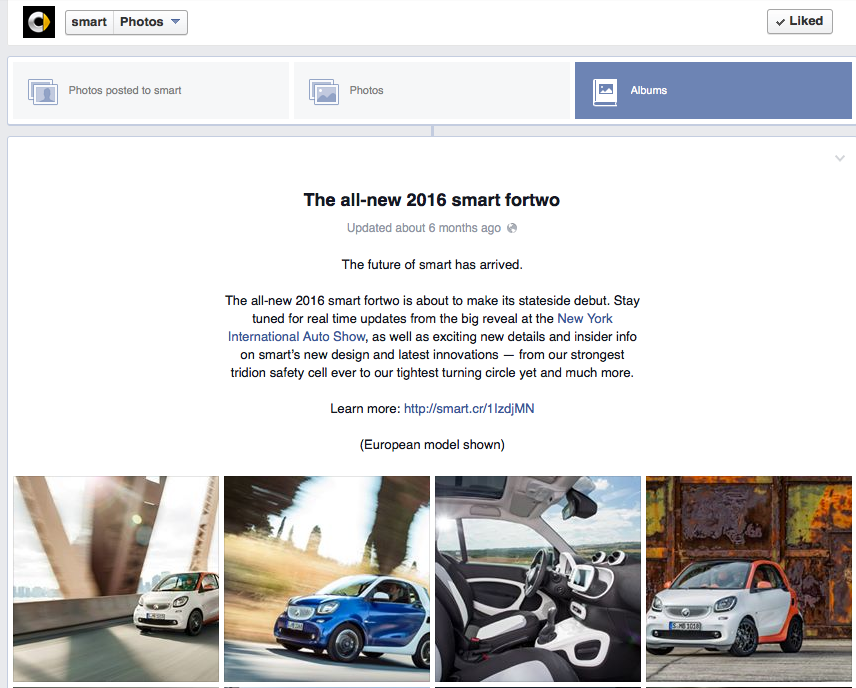Switch to the Photos tab

pyautogui.click(x=432, y=91)
